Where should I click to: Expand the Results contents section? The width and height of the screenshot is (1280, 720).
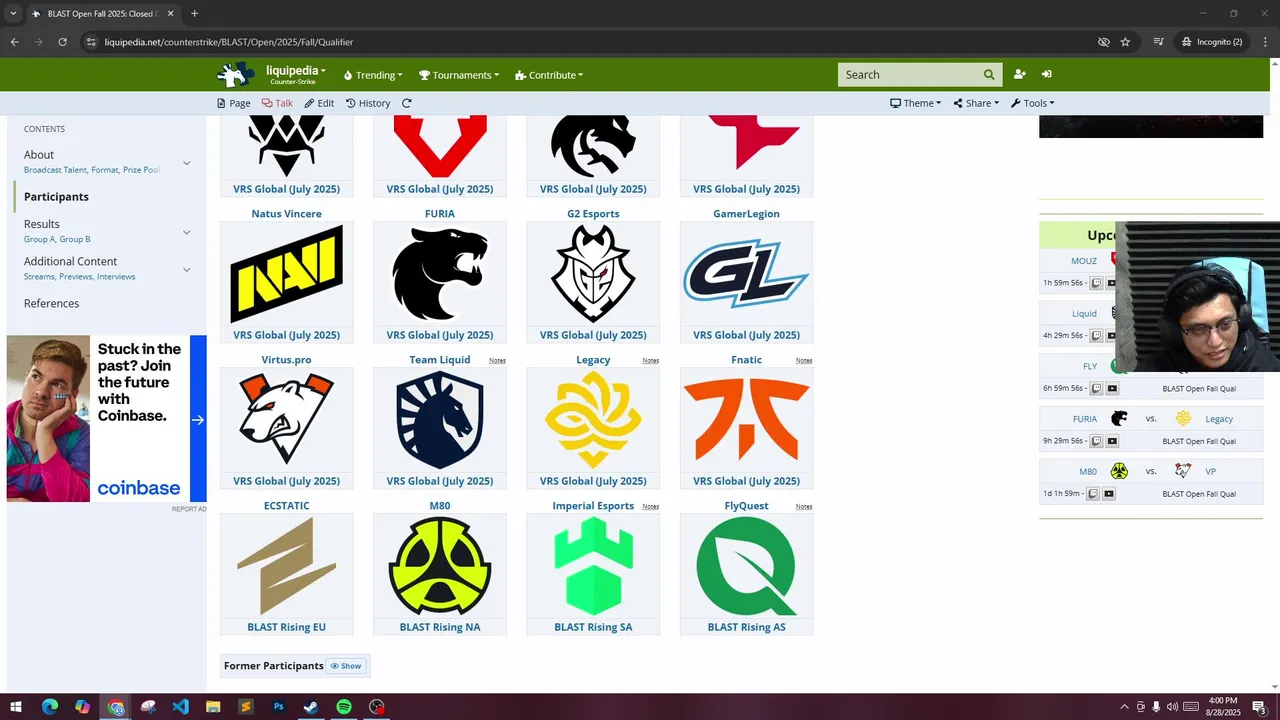(x=186, y=232)
